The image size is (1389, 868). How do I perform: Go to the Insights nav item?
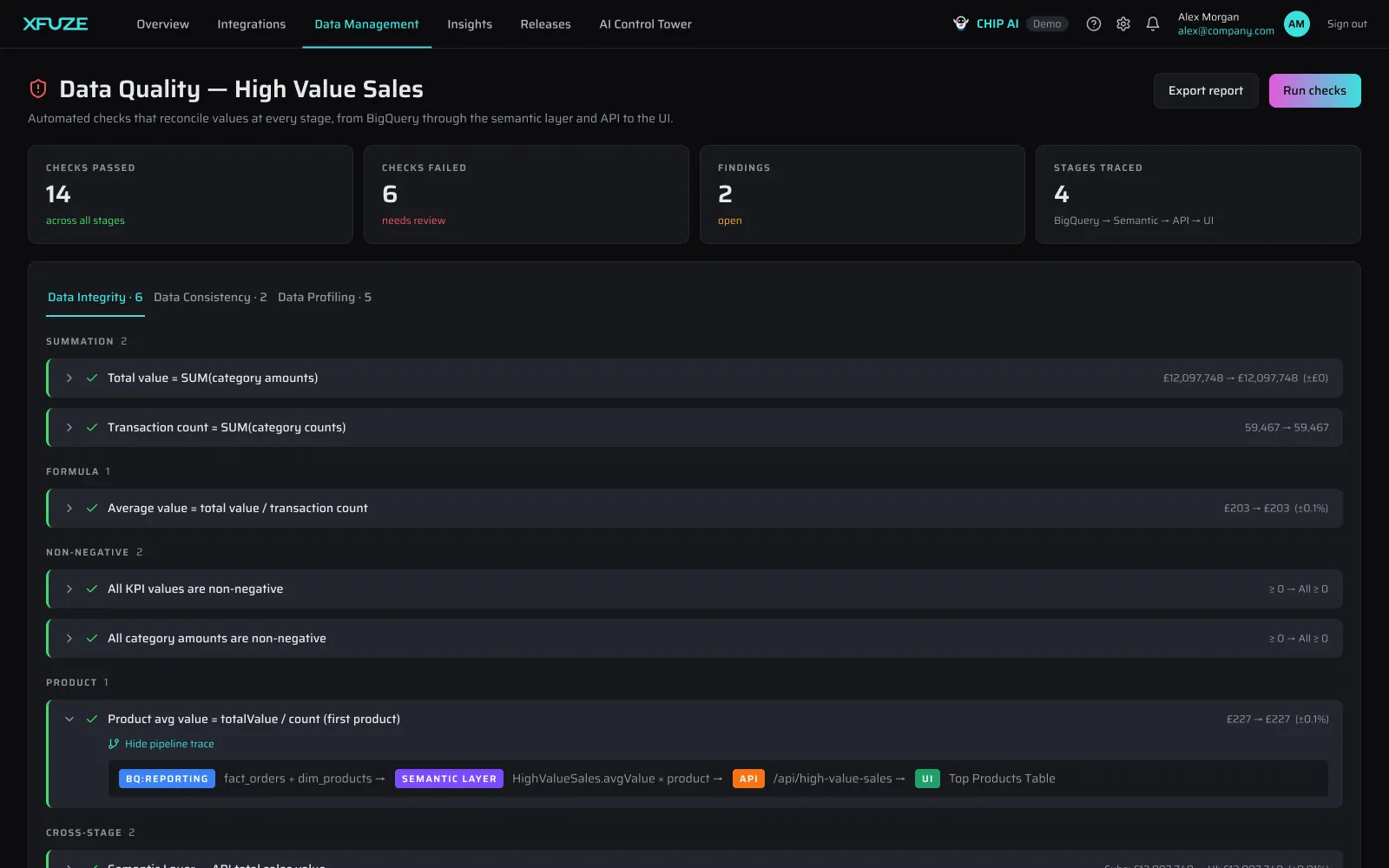pos(470,24)
